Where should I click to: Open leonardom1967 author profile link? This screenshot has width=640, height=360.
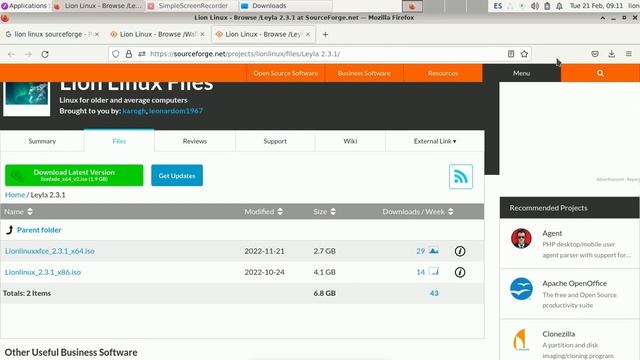tap(176, 111)
